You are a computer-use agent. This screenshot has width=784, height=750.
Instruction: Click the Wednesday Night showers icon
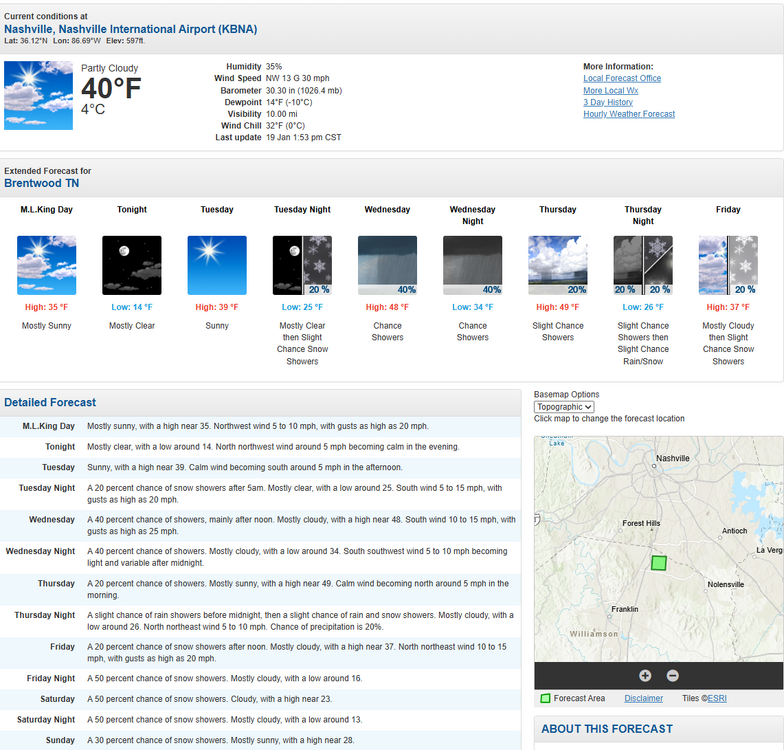pyautogui.click(x=472, y=265)
